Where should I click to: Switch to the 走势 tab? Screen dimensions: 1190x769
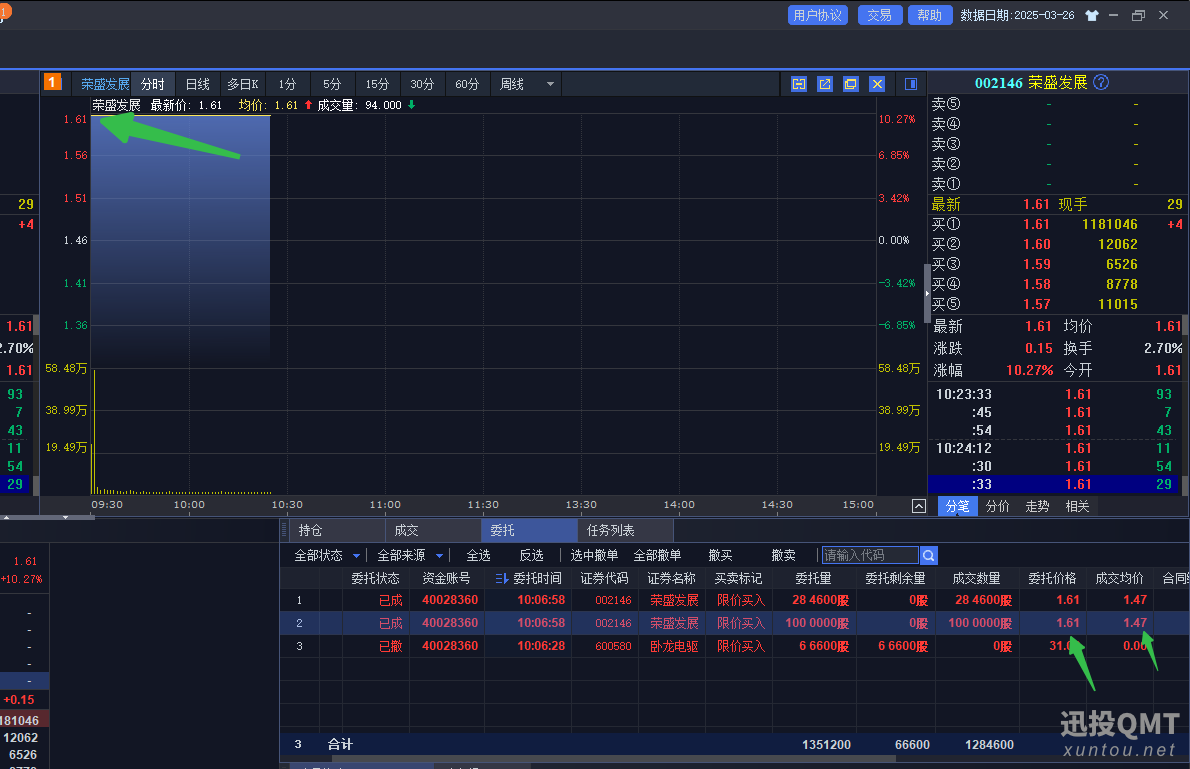click(1037, 506)
